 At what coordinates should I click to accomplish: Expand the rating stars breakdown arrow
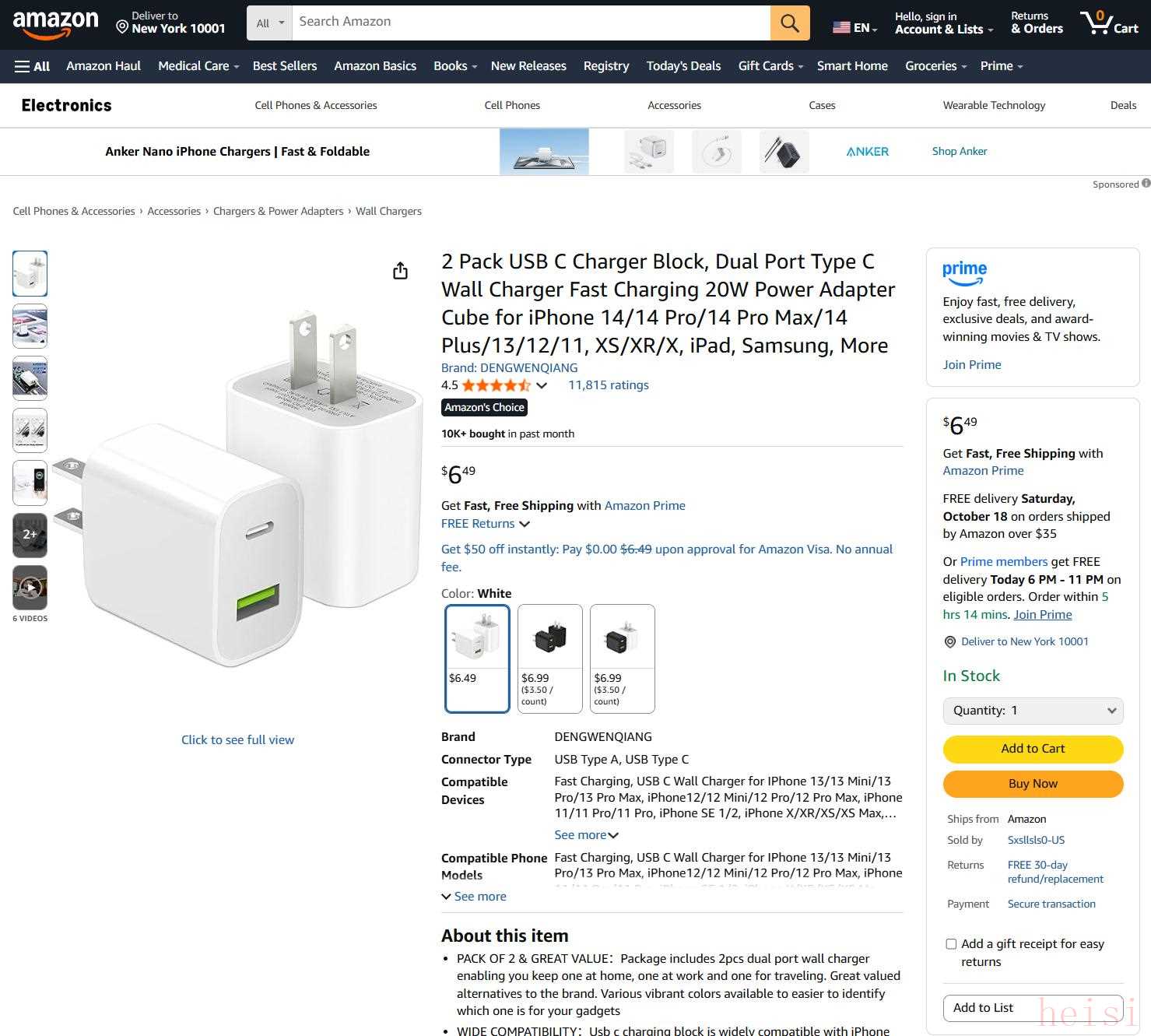(542, 385)
